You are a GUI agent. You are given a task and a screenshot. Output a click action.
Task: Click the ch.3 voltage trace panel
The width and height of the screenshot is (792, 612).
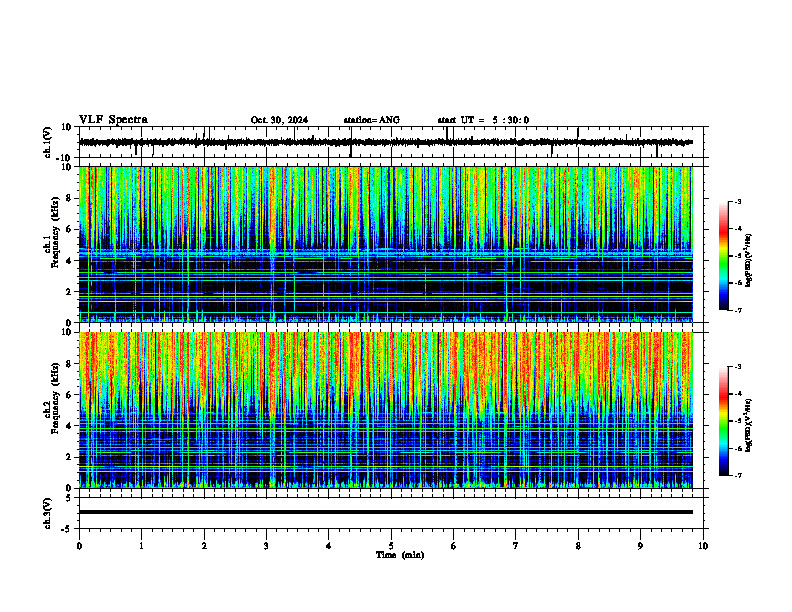click(393, 513)
